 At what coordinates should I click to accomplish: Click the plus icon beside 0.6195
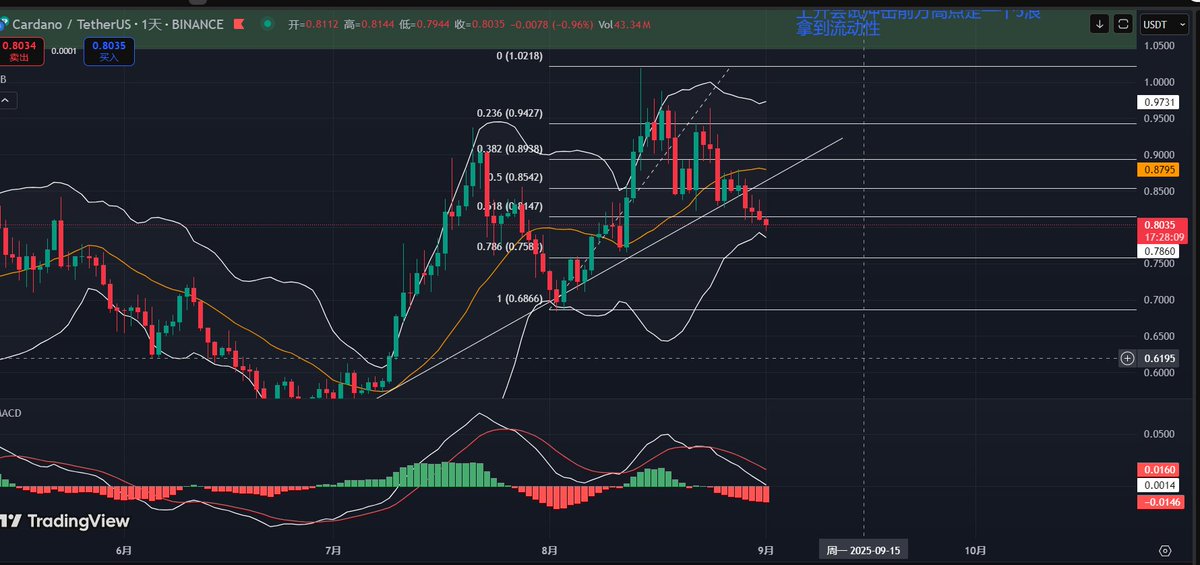tap(1127, 357)
